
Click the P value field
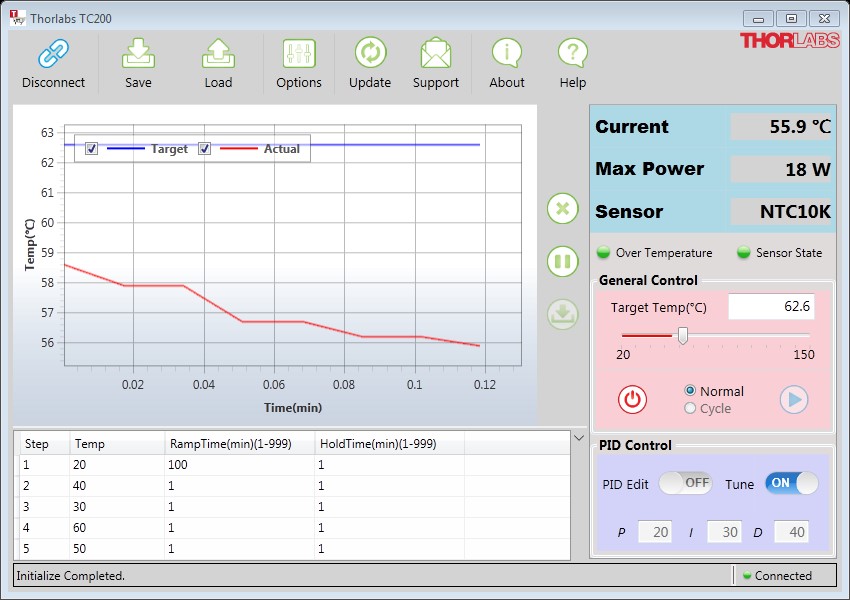point(655,532)
